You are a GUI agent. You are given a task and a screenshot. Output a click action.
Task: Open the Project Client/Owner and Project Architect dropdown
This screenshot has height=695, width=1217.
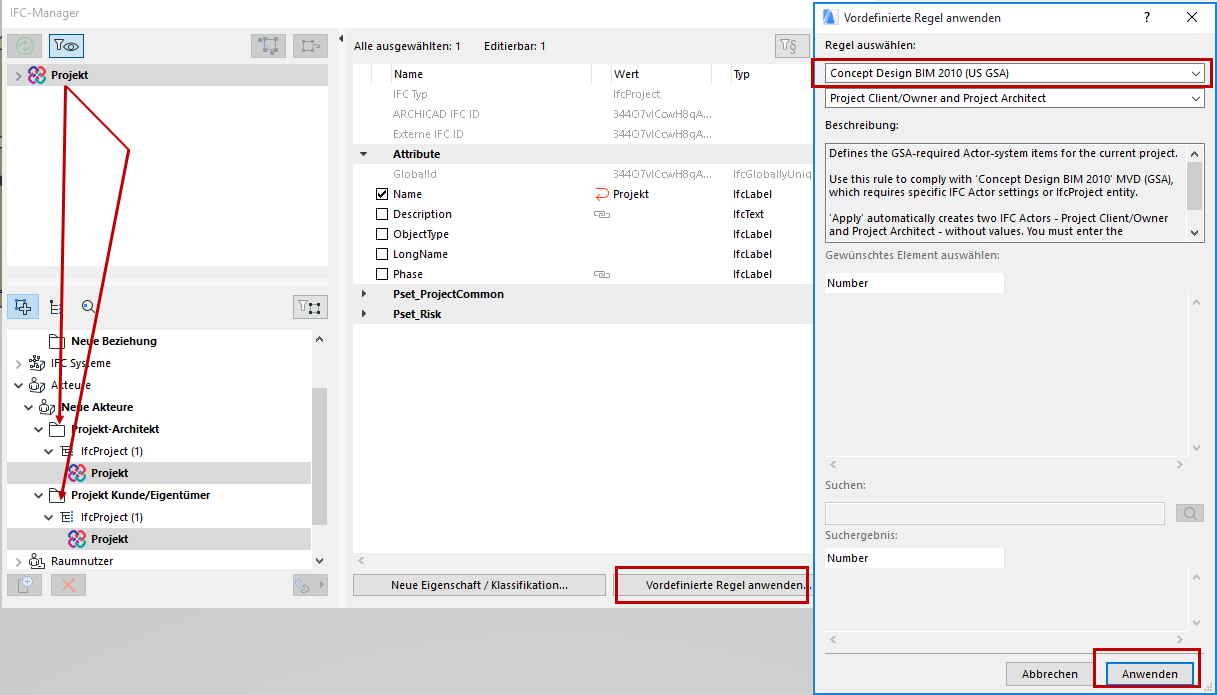[1015, 98]
